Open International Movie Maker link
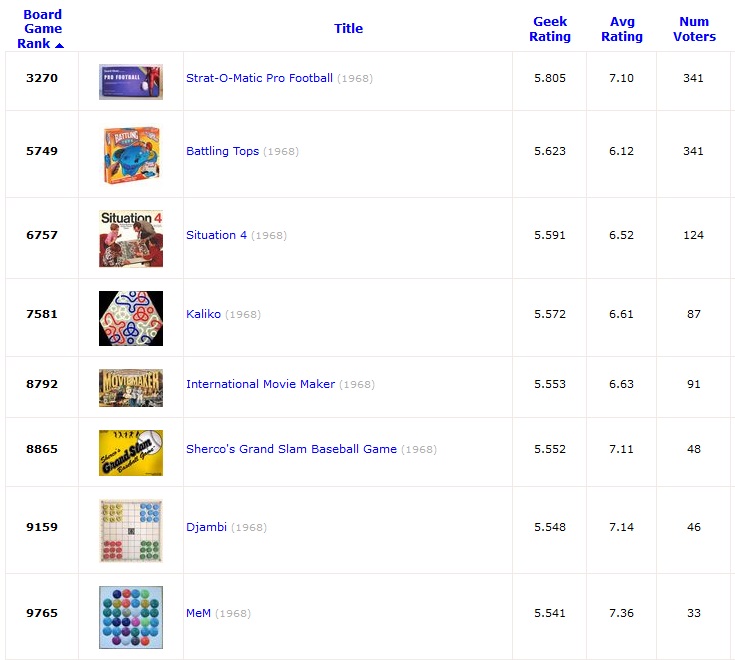Image resolution: width=735 pixels, height=660 pixels. click(x=260, y=384)
